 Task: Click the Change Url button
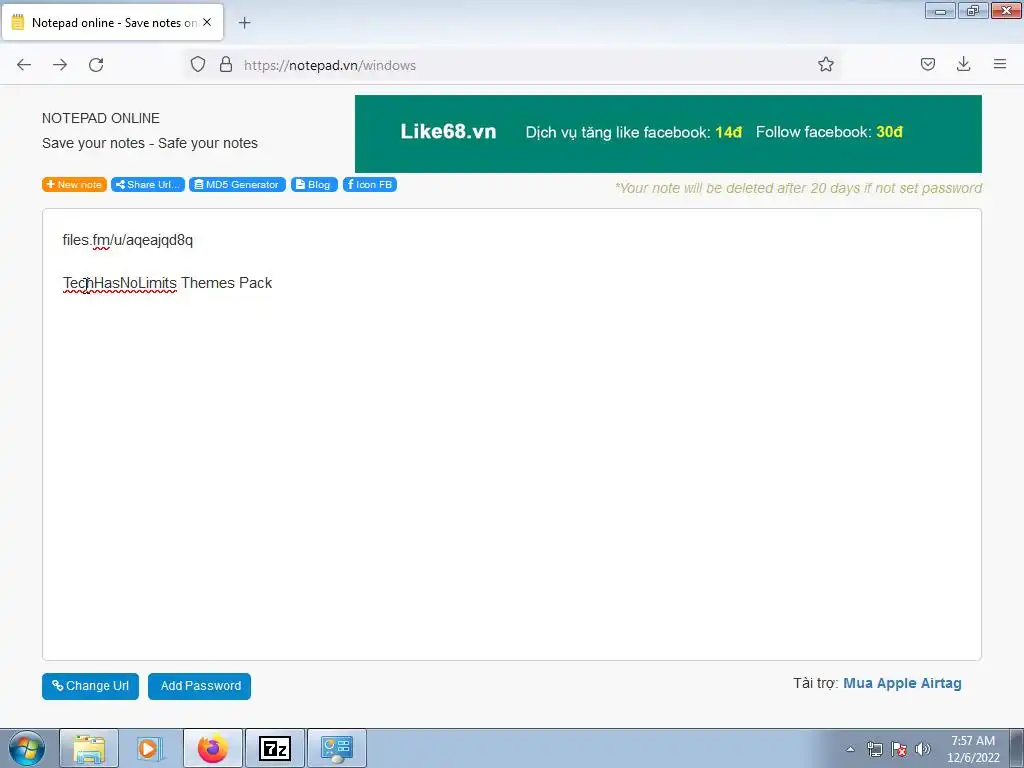[90, 686]
